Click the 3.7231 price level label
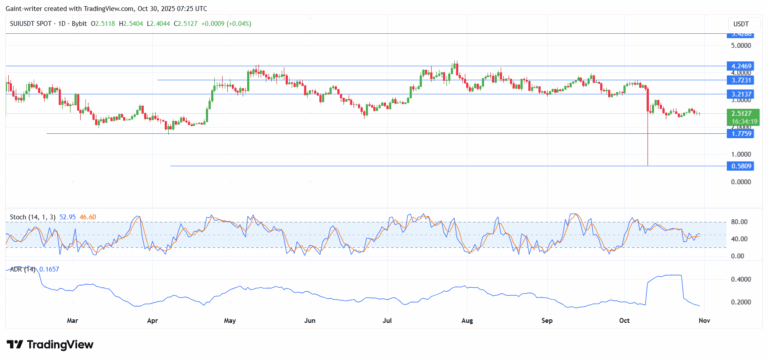This screenshot has width=768, height=361. point(741,80)
